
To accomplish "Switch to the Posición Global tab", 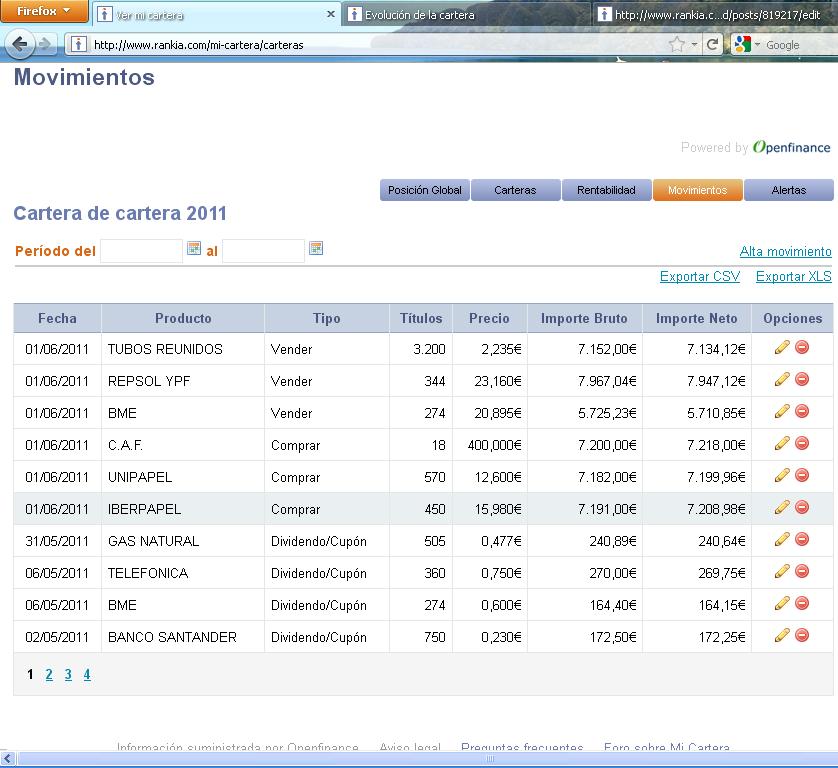I will pos(425,190).
